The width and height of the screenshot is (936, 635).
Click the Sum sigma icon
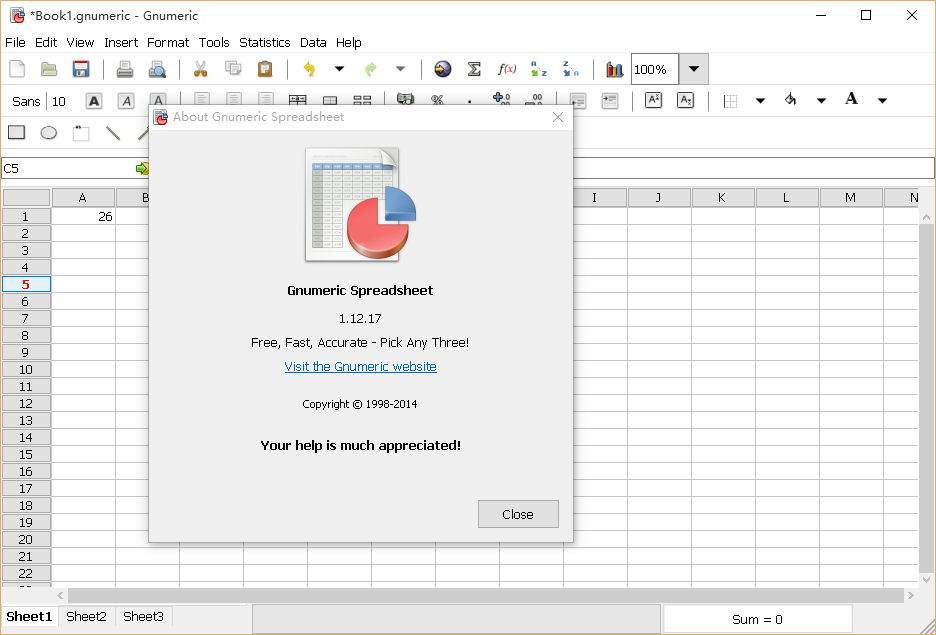point(474,69)
